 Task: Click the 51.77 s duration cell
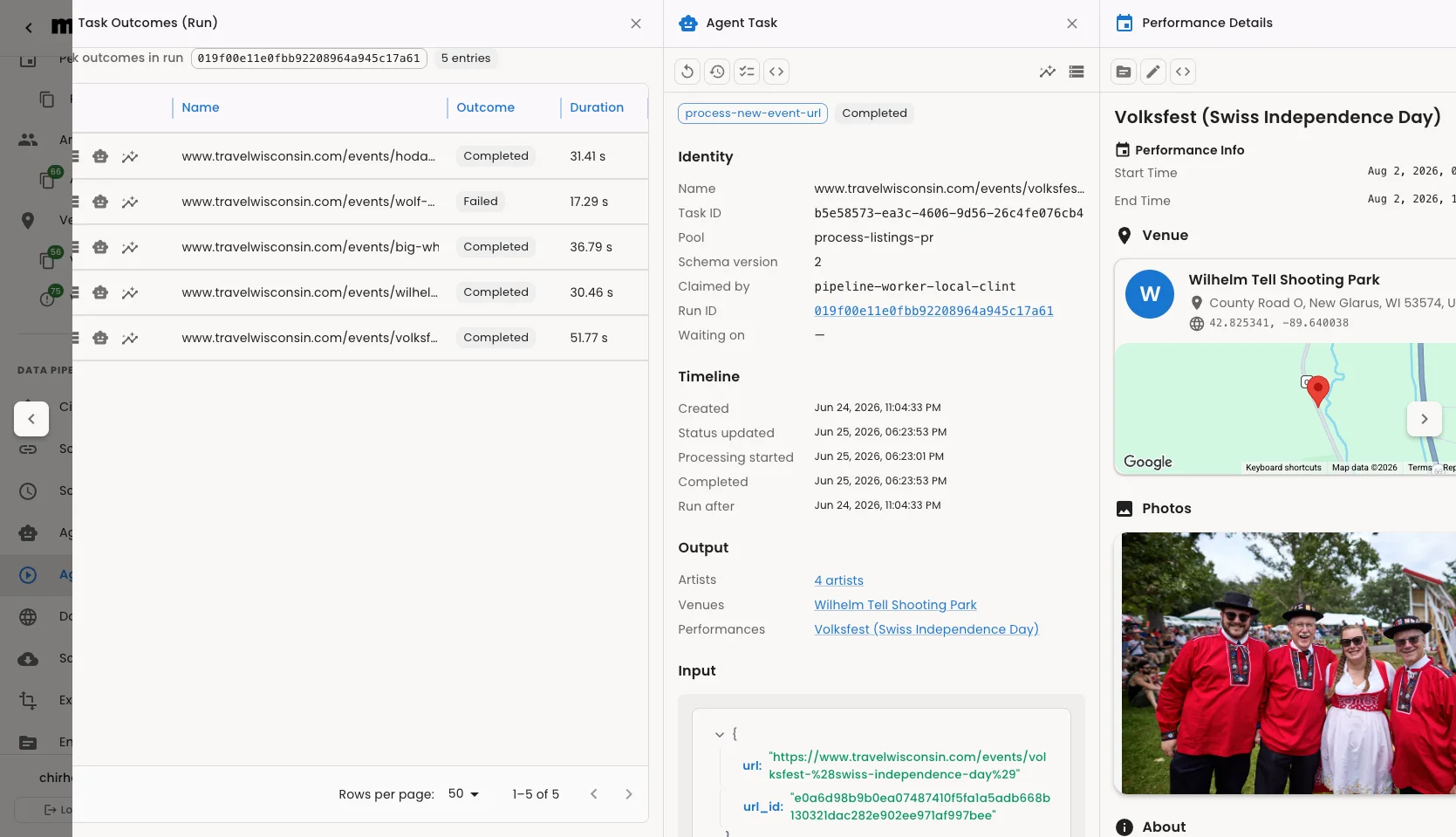[589, 338]
